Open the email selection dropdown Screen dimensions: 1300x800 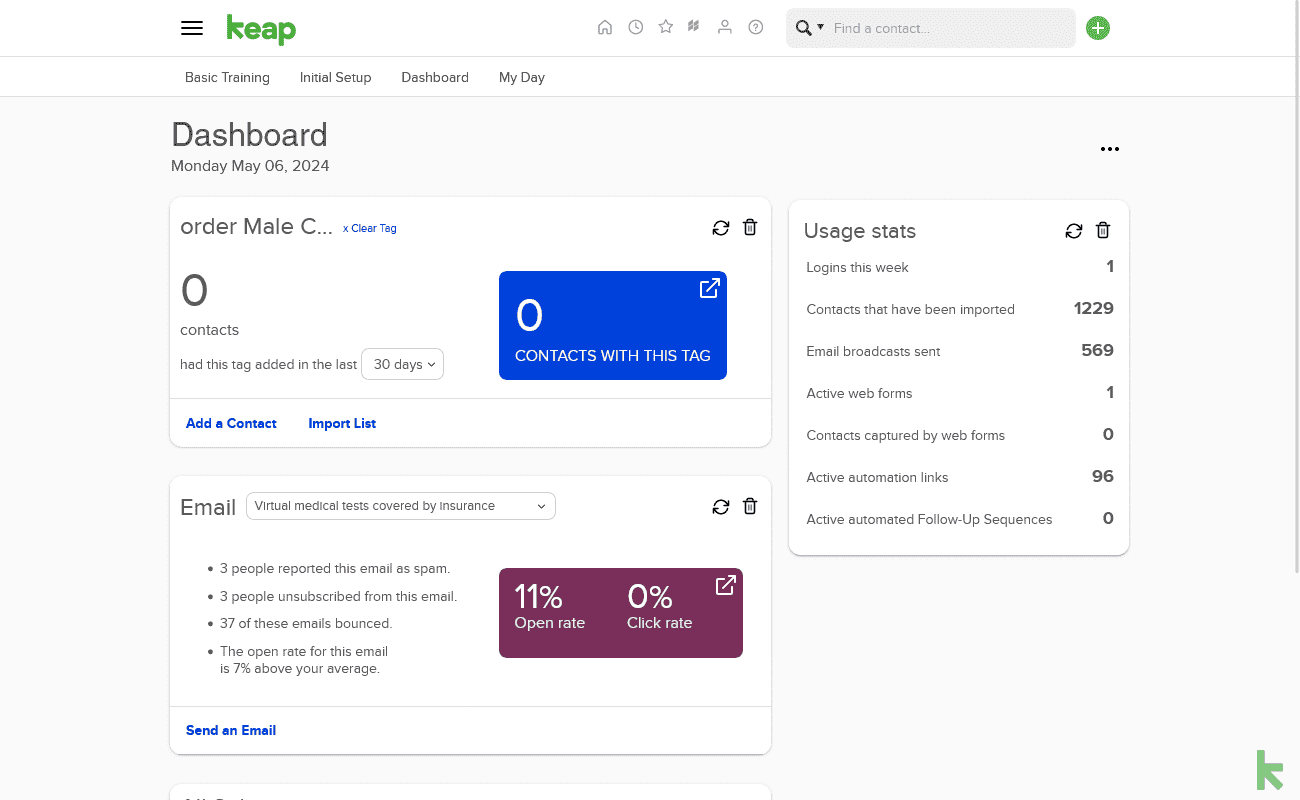point(401,506)
